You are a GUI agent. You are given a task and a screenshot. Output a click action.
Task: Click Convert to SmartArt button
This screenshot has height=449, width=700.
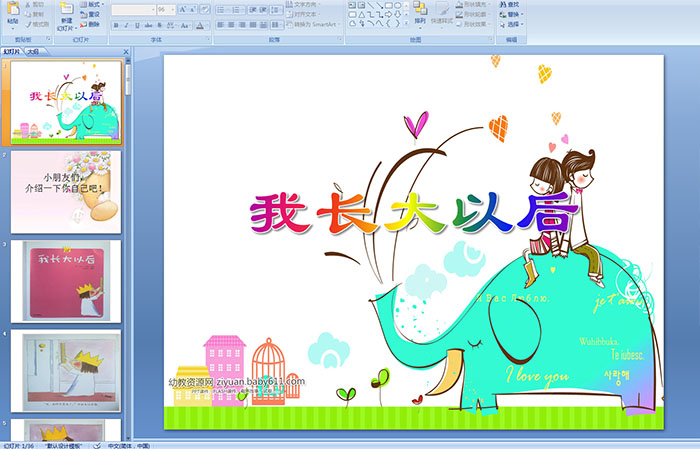coord(313,24)
